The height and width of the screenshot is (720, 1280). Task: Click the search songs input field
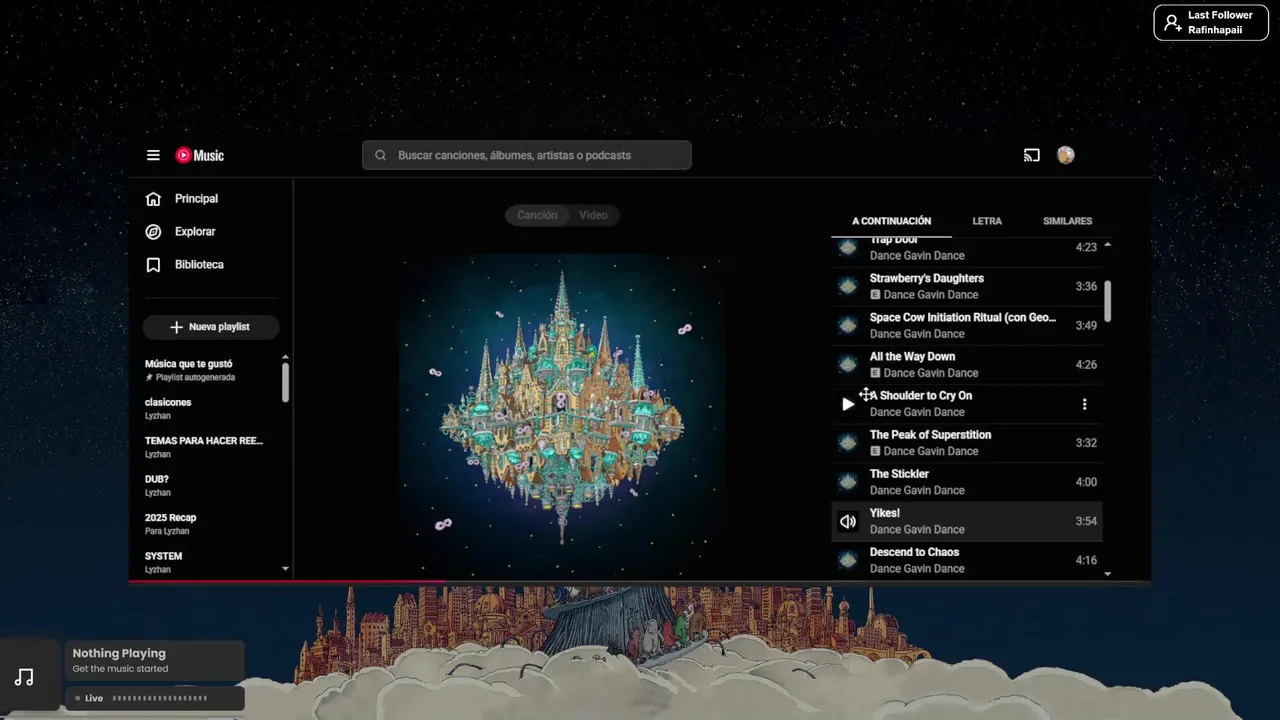(x=527, y=155)
